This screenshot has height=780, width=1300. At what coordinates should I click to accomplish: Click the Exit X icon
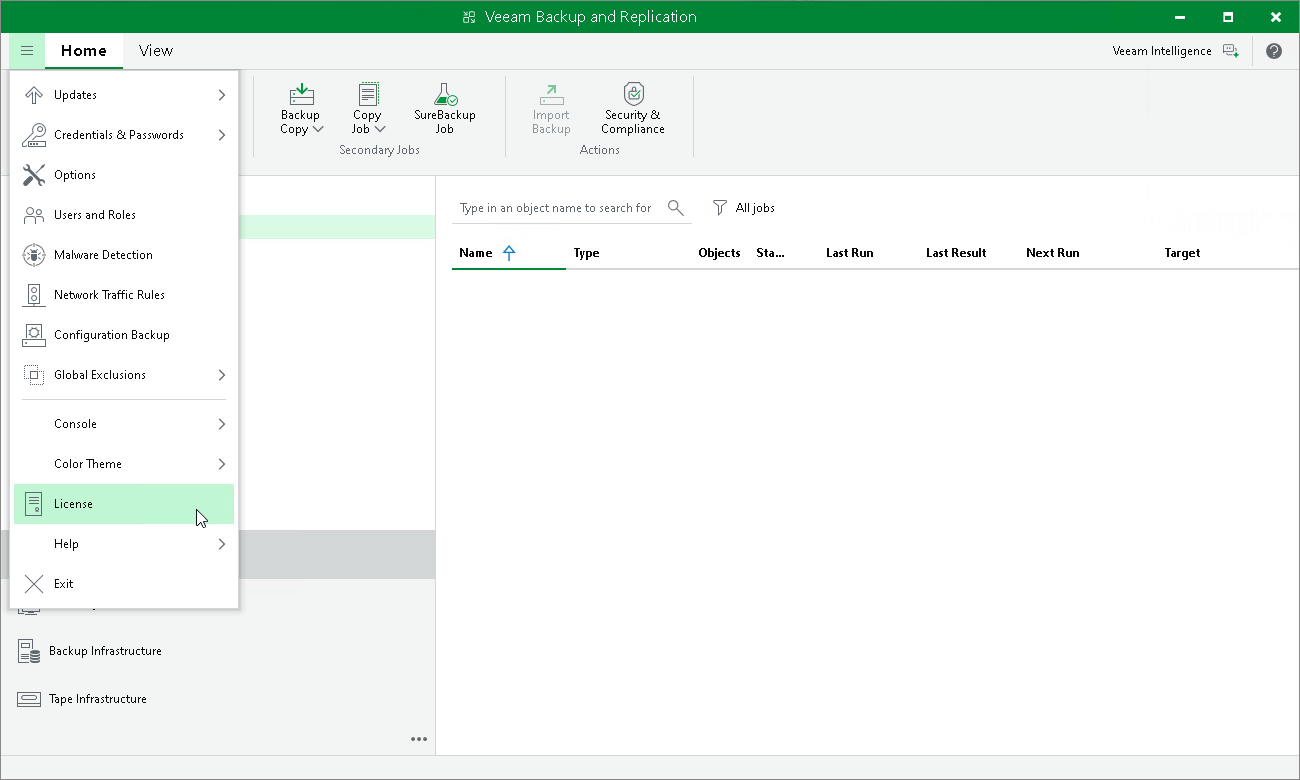click(34, 584)
